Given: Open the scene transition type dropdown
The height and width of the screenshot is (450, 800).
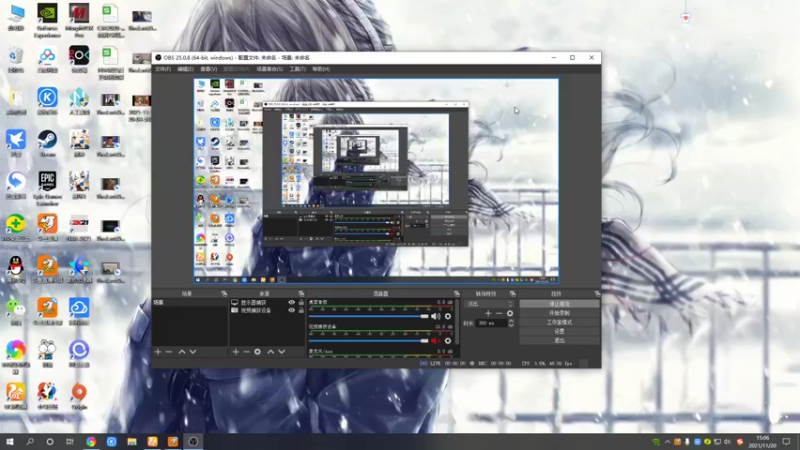Looking at the screenshot, I should point(489,304).
